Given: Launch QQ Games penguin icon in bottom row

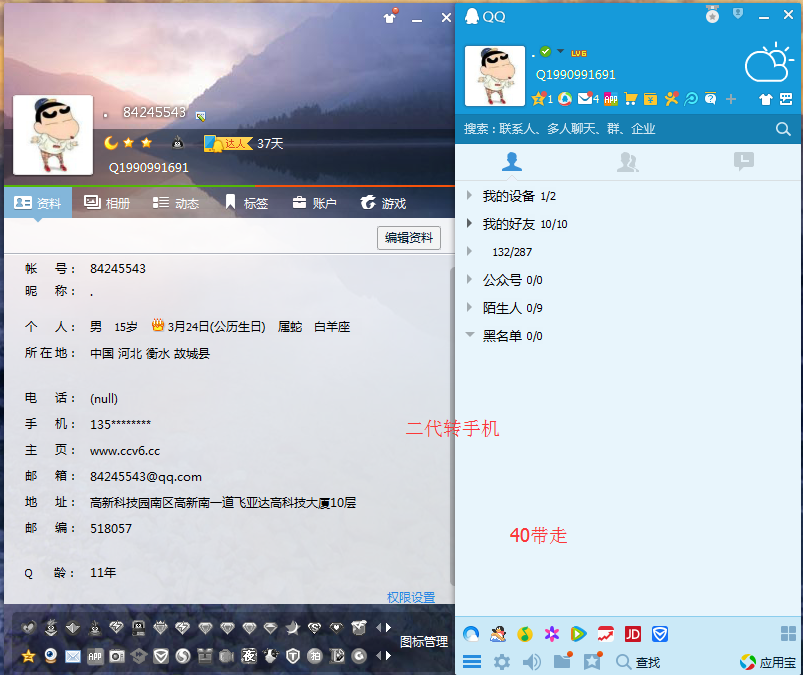Looking at the screenshot, I should pyautogui.click(x=498, y=634).
